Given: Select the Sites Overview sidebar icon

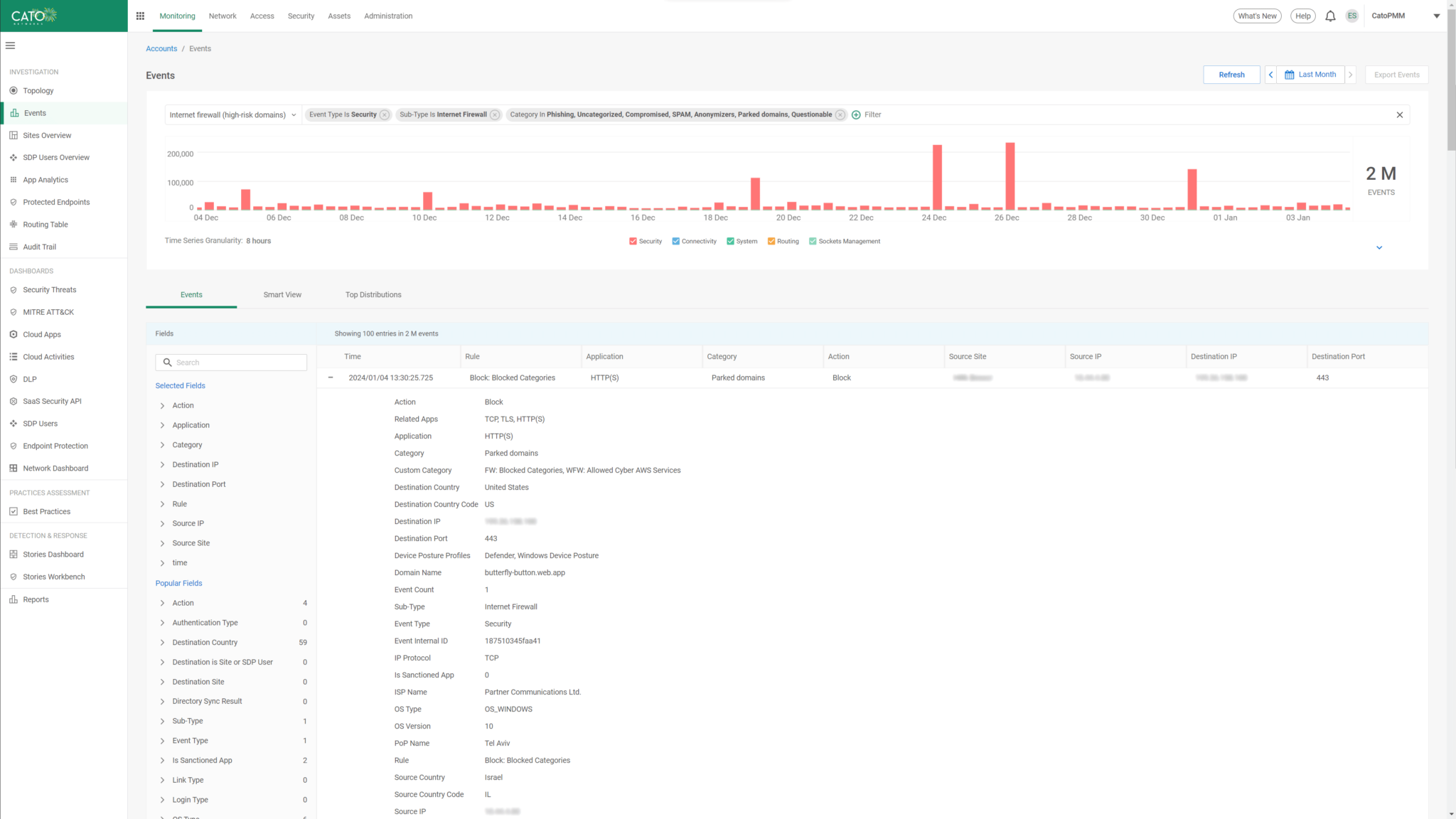Looking at the screenshot, I should coord(14,135).
